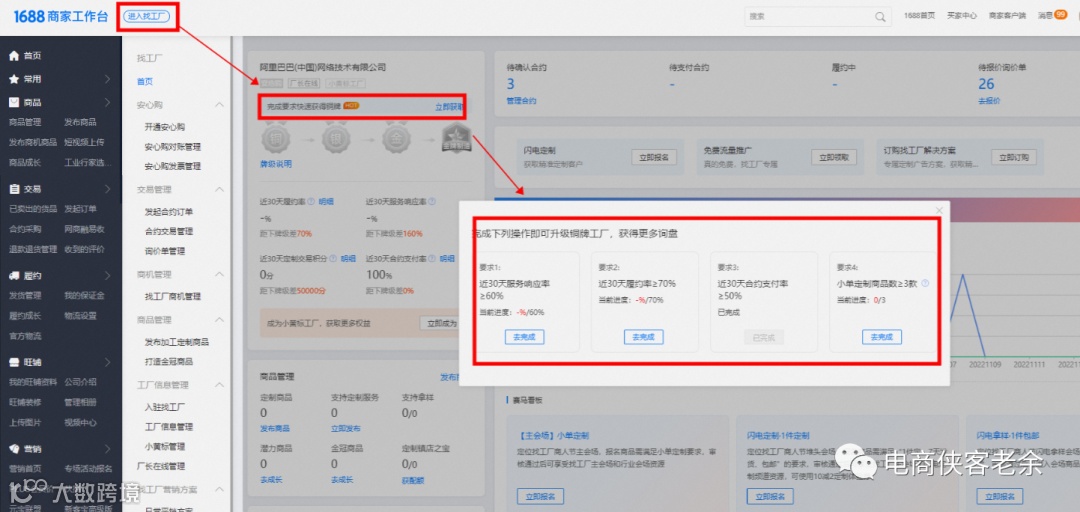Click help icon beside 小单定制商品数≥3款
This screenshot has width=1080, height=512.
point(925,283)
